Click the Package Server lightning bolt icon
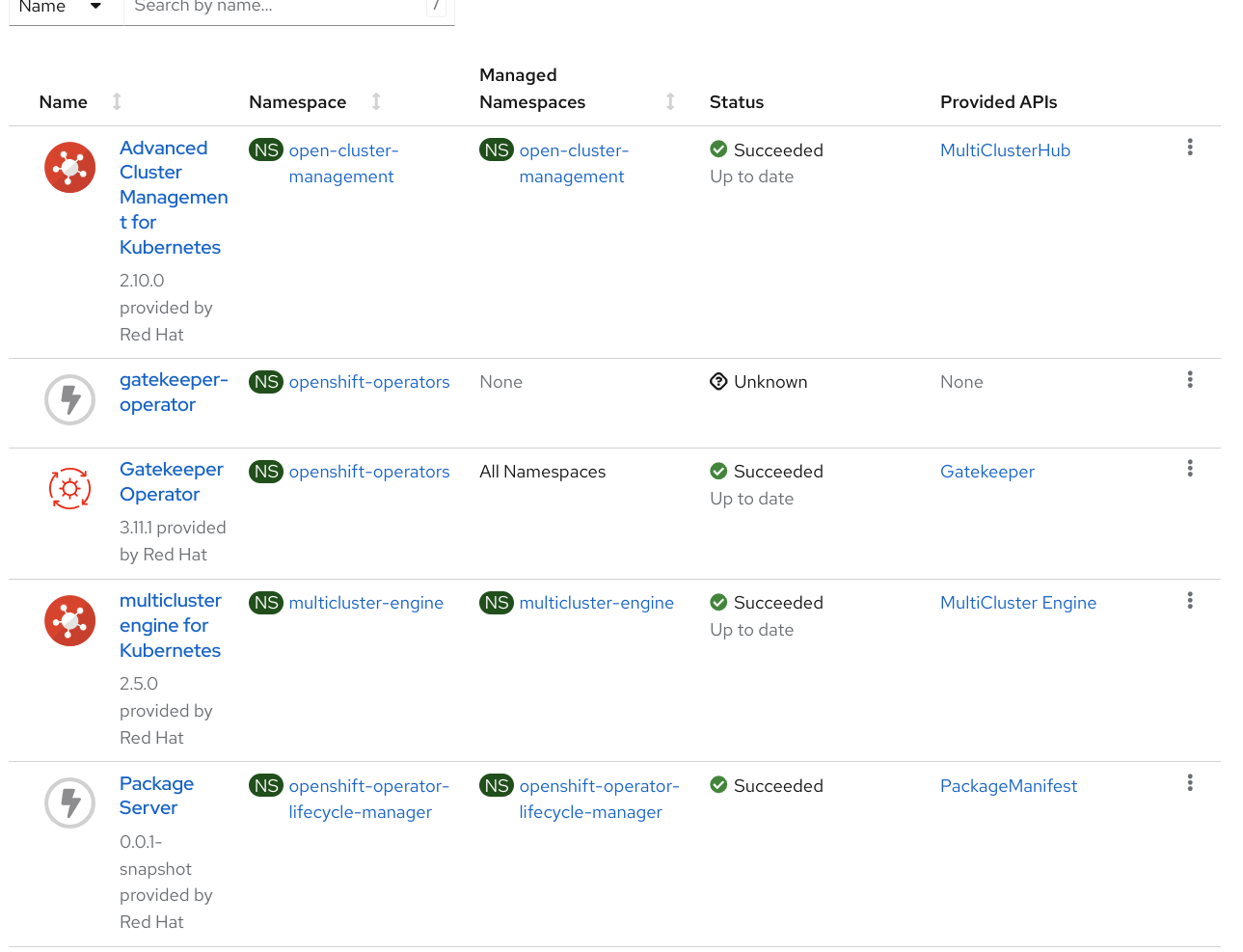The width and height of the screenshot is (1243, 952). [x=69, y=802]
